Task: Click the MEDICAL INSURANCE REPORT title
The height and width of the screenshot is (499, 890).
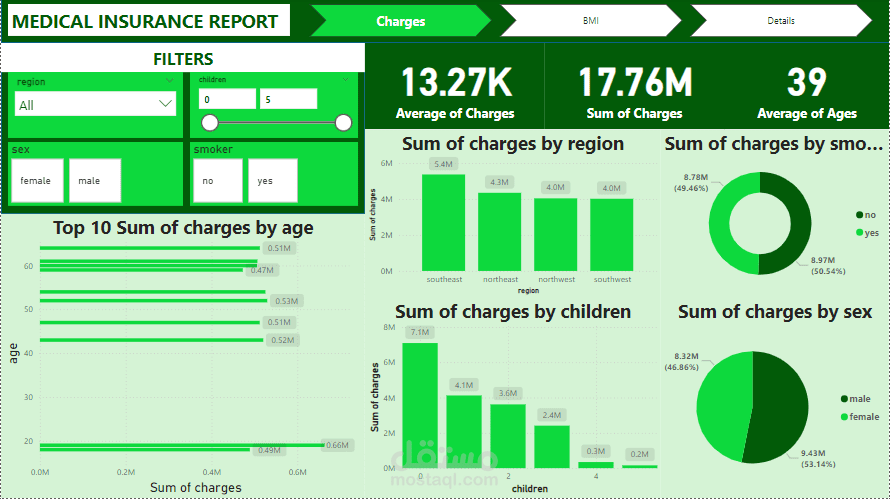Action: pyautogui.click(x=145, y=22)
